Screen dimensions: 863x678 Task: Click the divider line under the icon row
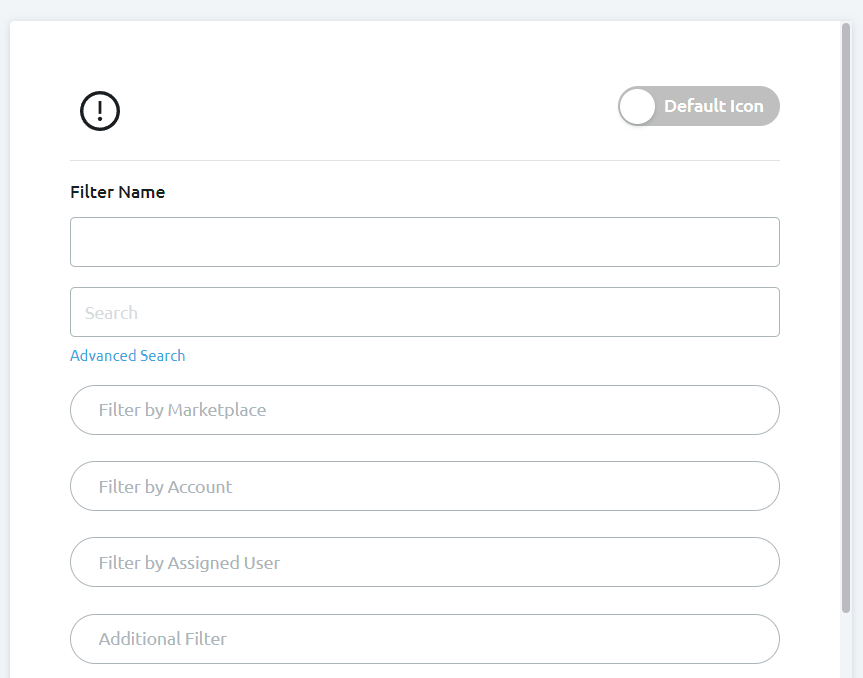click(424, 160)
